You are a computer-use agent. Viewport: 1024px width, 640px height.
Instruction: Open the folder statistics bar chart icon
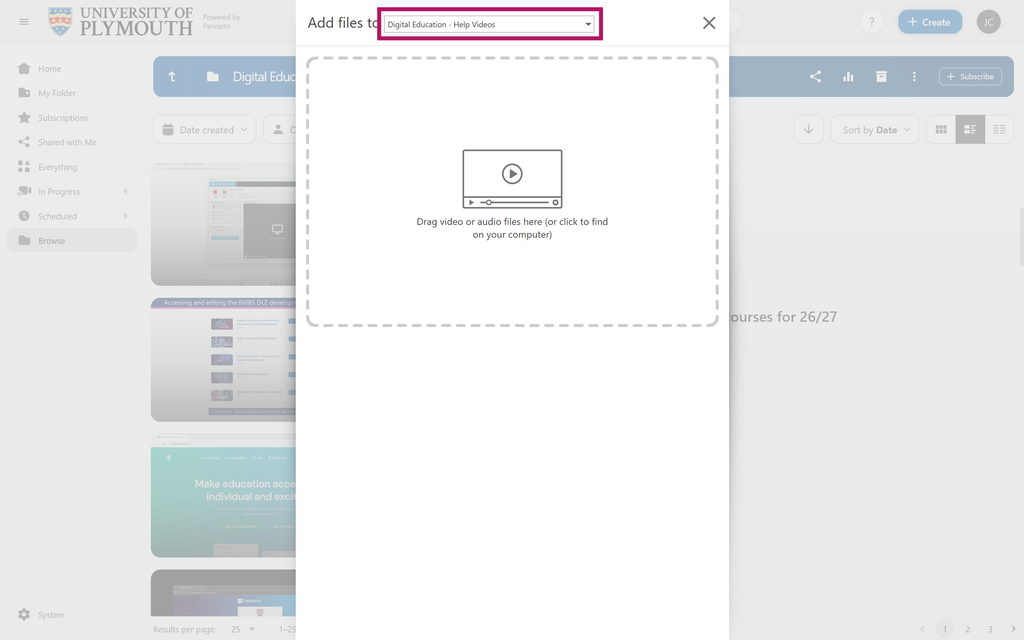(x=848, y=76)
